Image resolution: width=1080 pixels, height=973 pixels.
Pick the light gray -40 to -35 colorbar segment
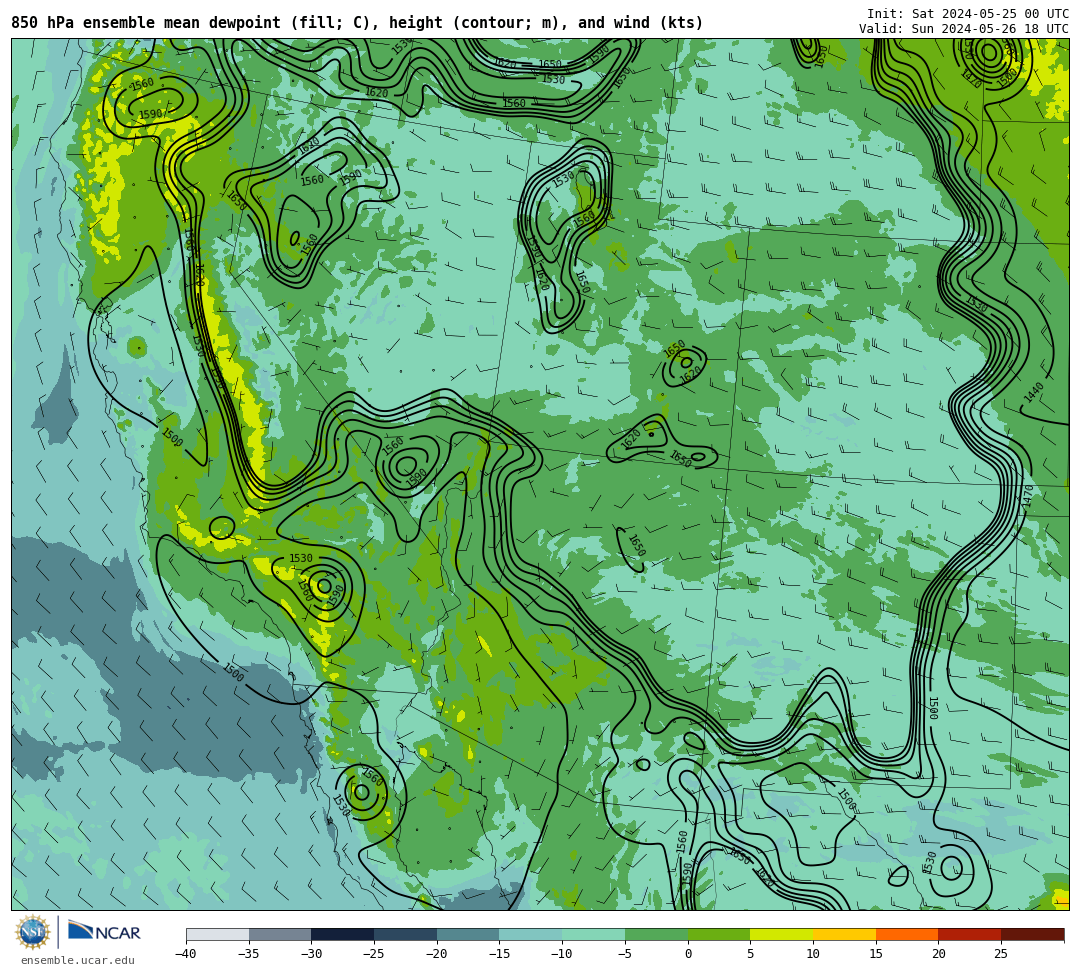pyautogui.click(x=218, y=934)
